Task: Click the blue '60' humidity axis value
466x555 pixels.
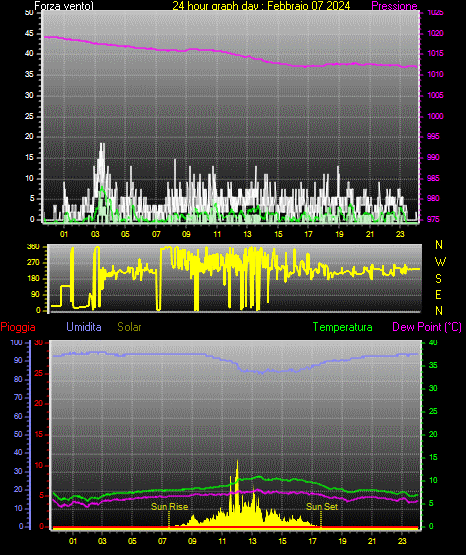Action: [18, 416]
